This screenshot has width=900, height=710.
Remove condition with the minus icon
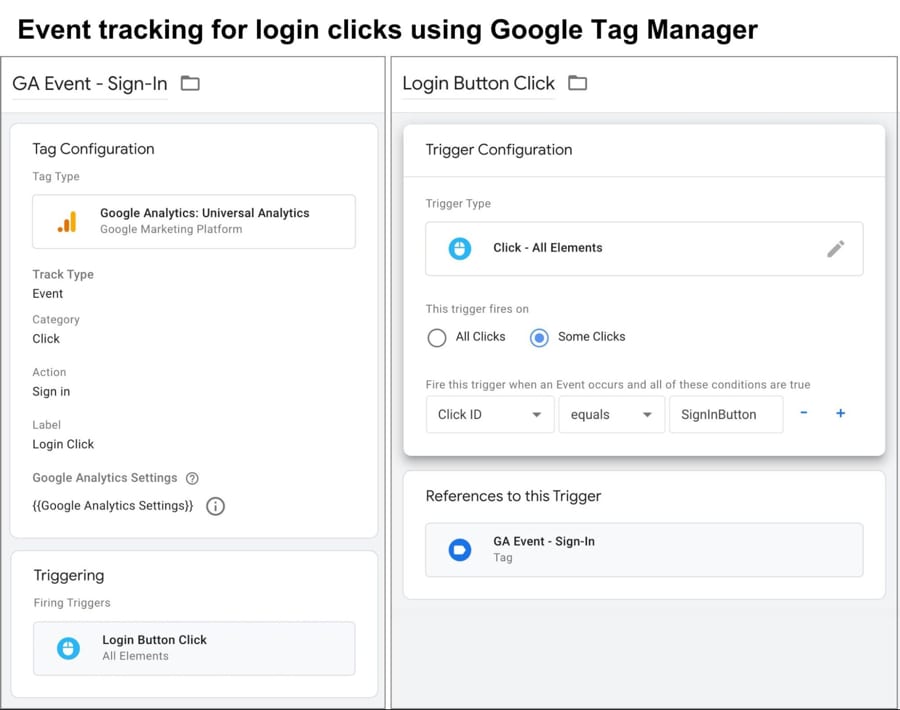[804, 413]
